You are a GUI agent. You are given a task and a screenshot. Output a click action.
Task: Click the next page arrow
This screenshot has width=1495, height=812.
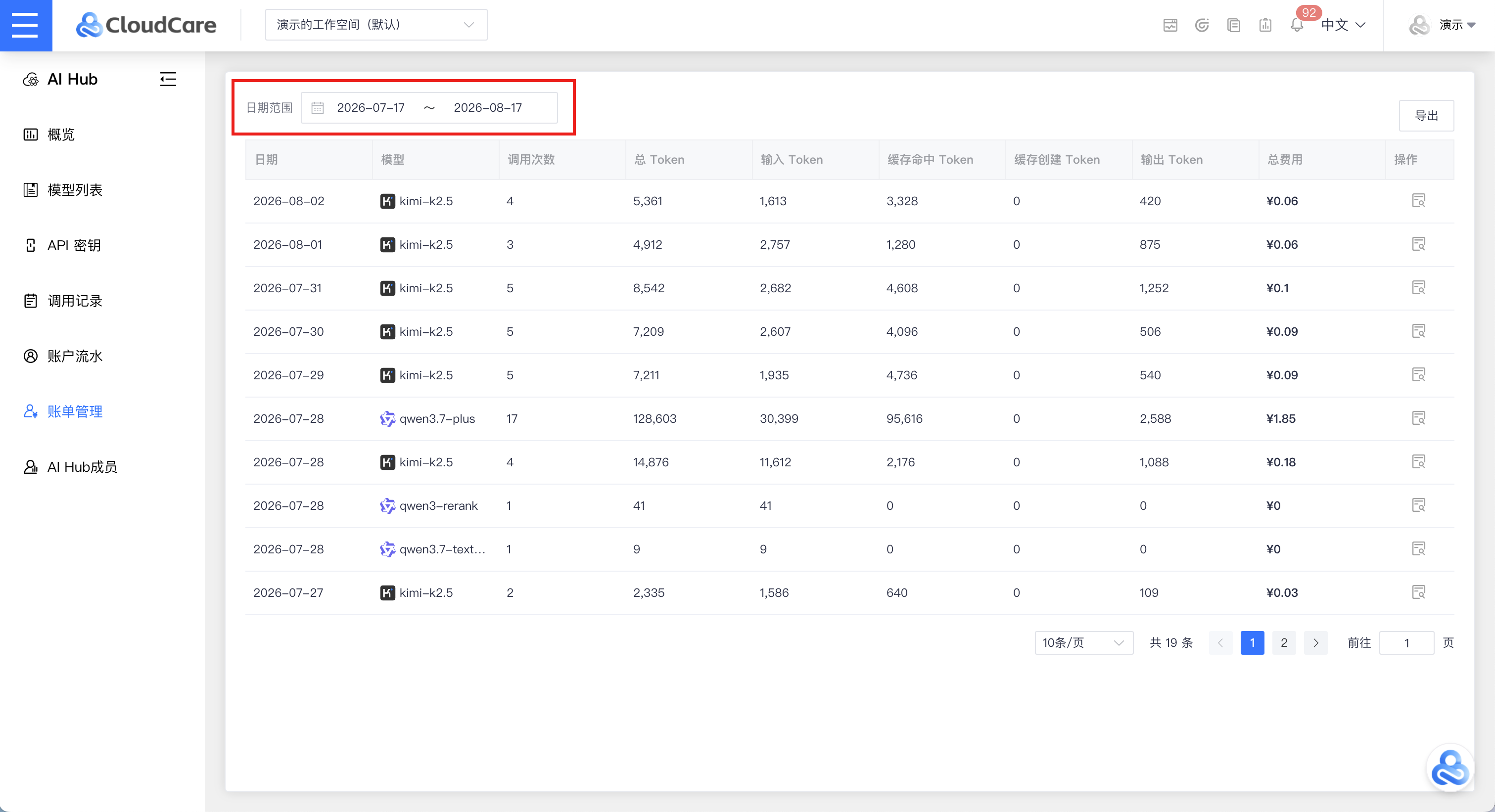1316,643
